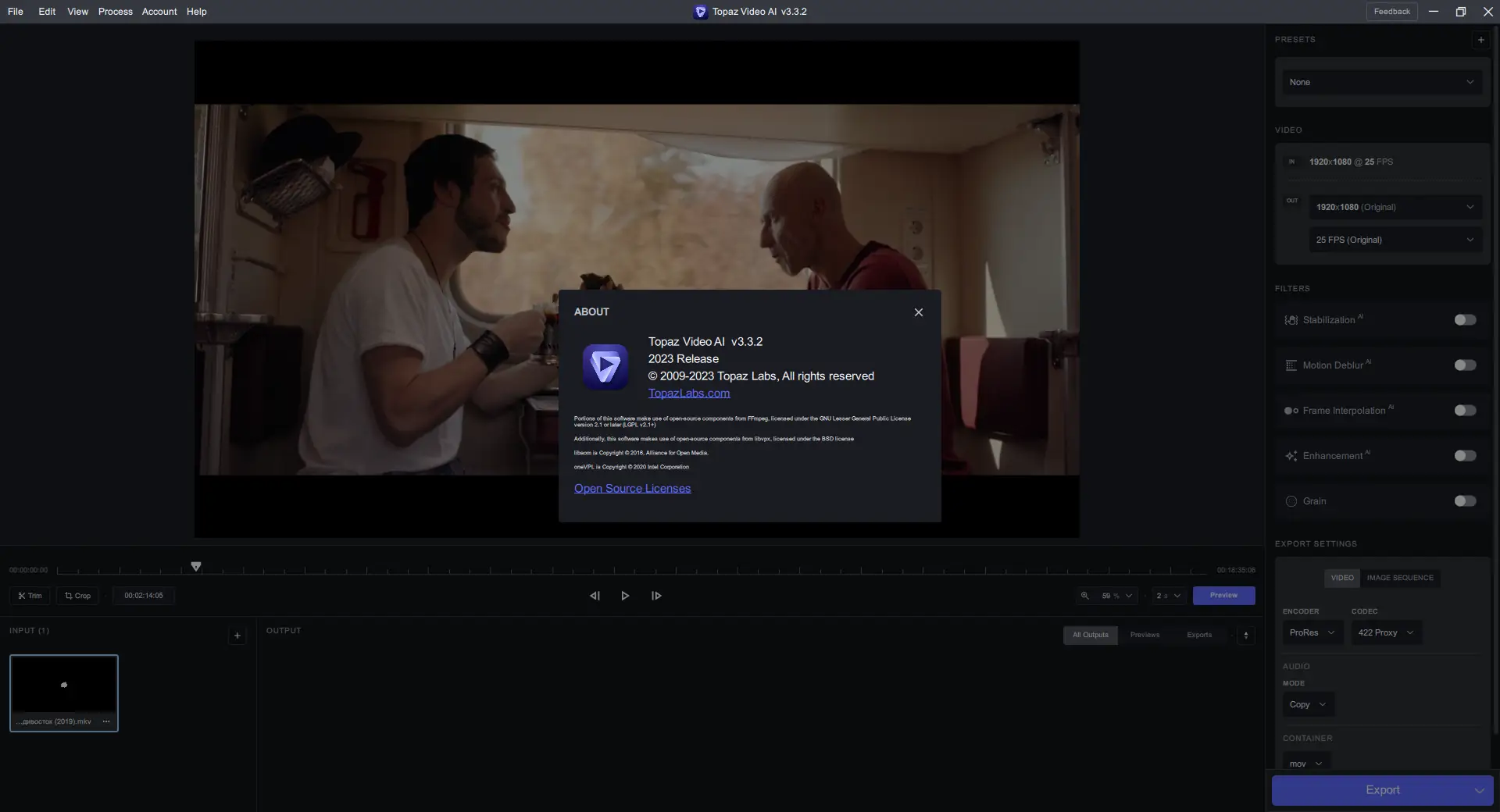The width and height of the screenshot is (1500, 812).
Task: Enable the Motion Deblur toggle
Action: point(1465,365)
